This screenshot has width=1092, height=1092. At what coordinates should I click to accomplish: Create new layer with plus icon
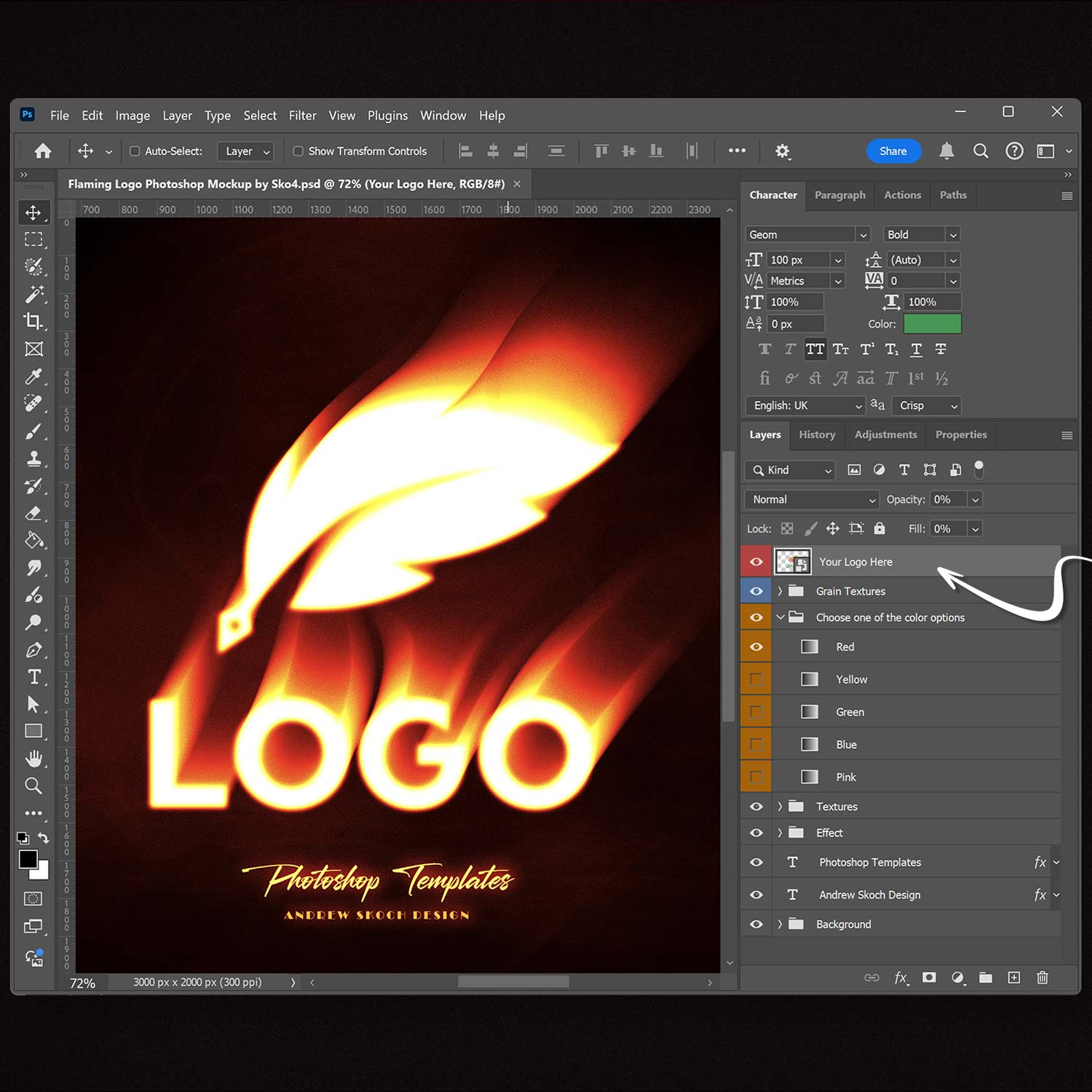point(1014,978)
